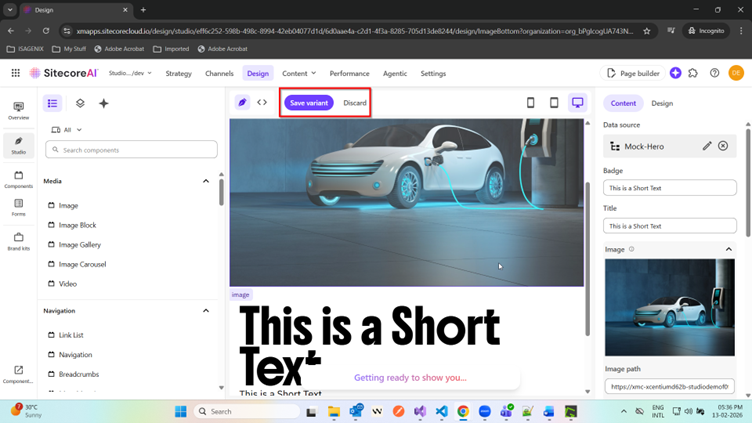Bookmark this page with star icon

(x=646, y=31)
